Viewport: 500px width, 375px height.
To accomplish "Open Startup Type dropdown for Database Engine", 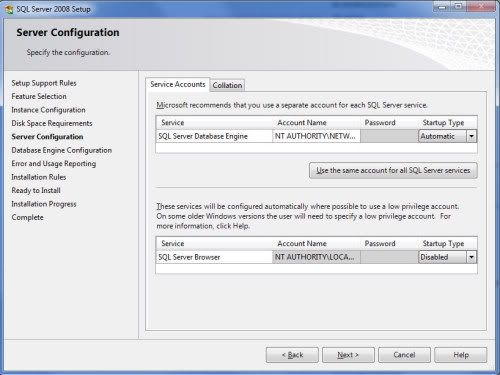I will (x=471, y=136).
